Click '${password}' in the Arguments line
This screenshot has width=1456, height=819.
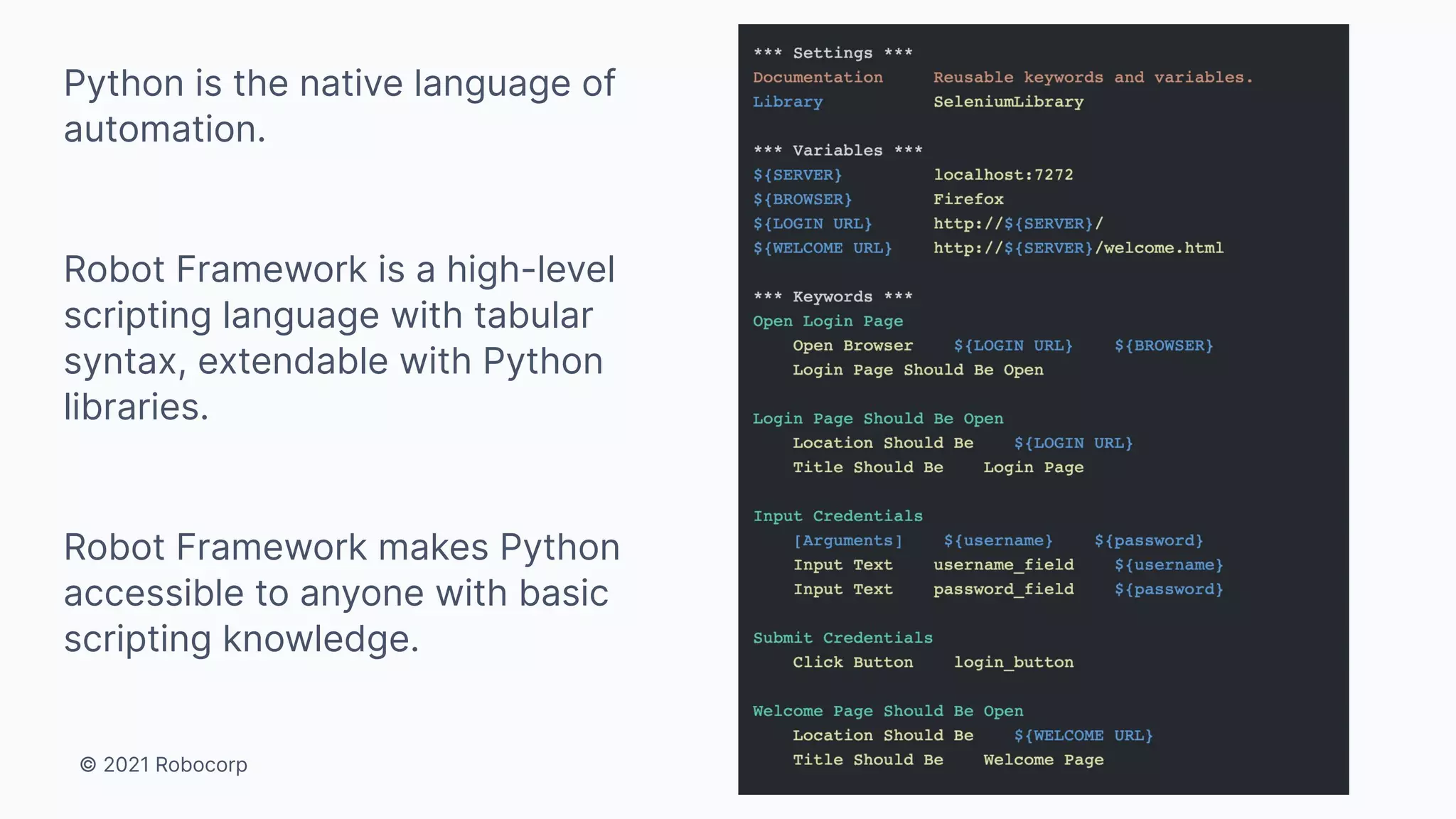[1148, 540]
